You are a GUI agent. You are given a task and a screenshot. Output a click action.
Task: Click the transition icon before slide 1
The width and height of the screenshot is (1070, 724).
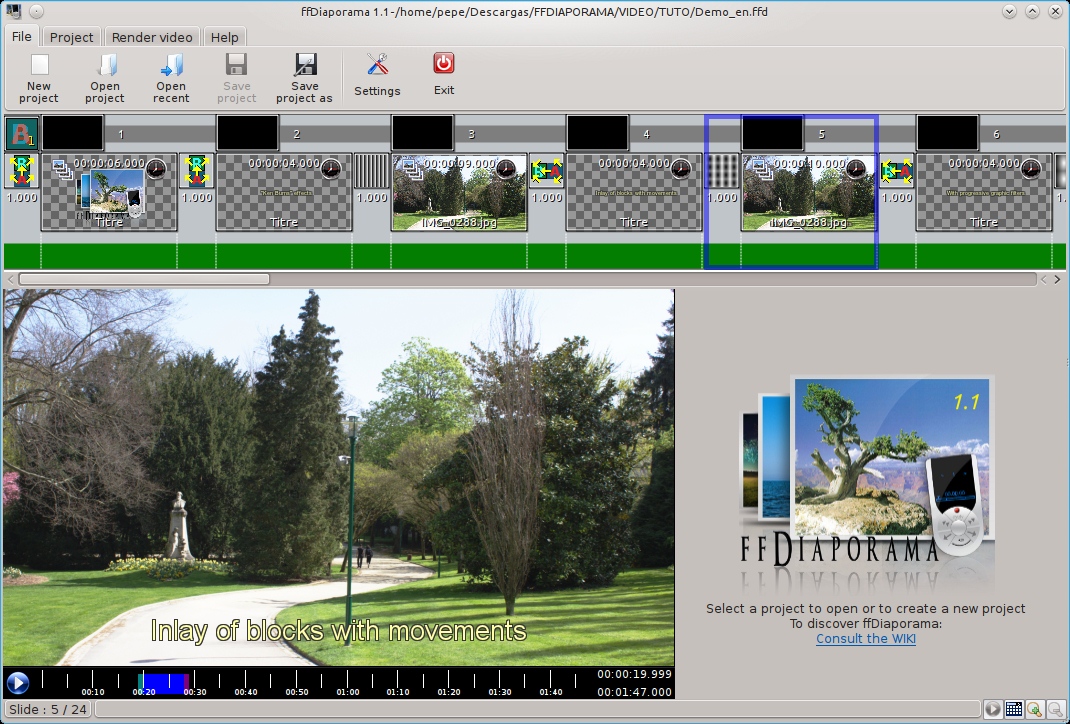pos(22,171)
